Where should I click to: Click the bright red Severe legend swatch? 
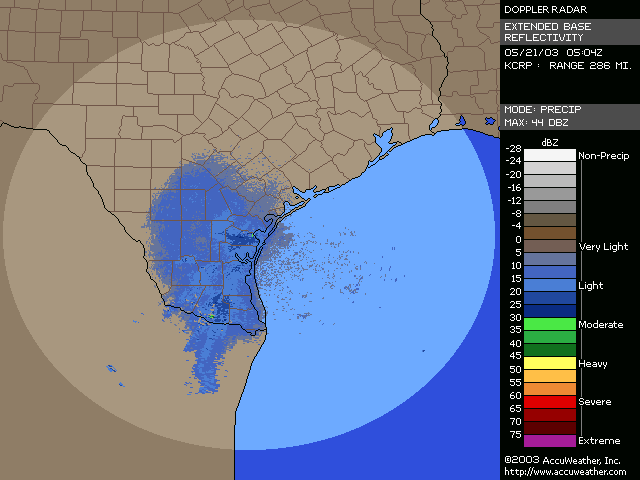click(550, 402)
